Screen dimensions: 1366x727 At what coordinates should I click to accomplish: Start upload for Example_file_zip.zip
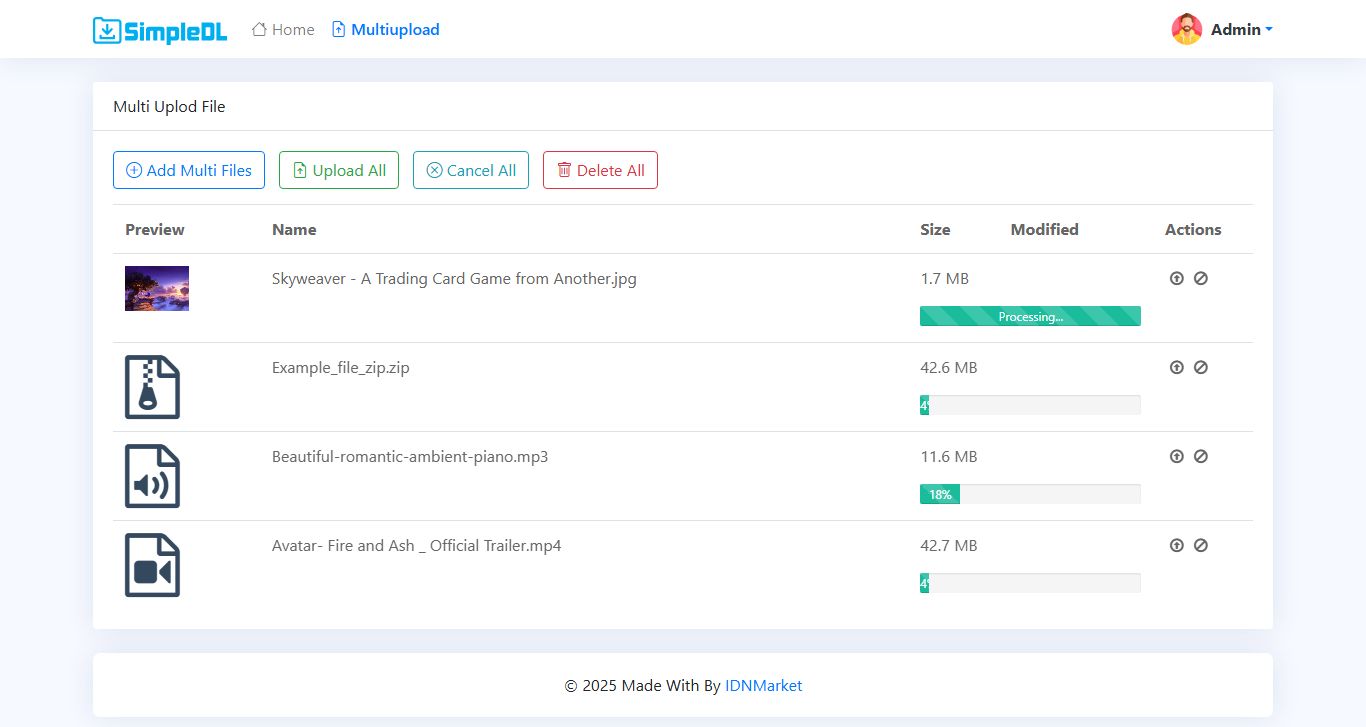1176,368
